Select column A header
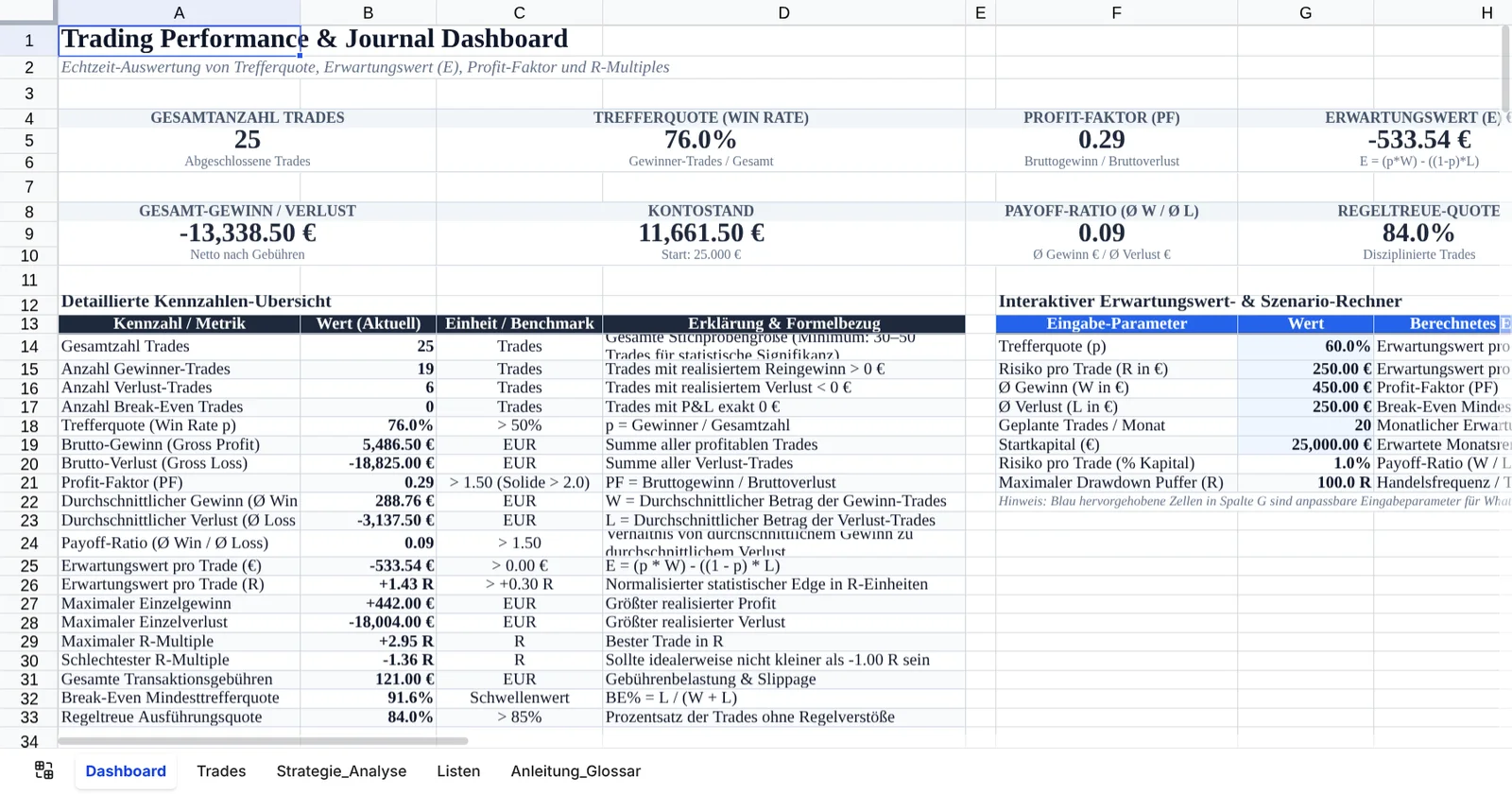 click(179, 12)
